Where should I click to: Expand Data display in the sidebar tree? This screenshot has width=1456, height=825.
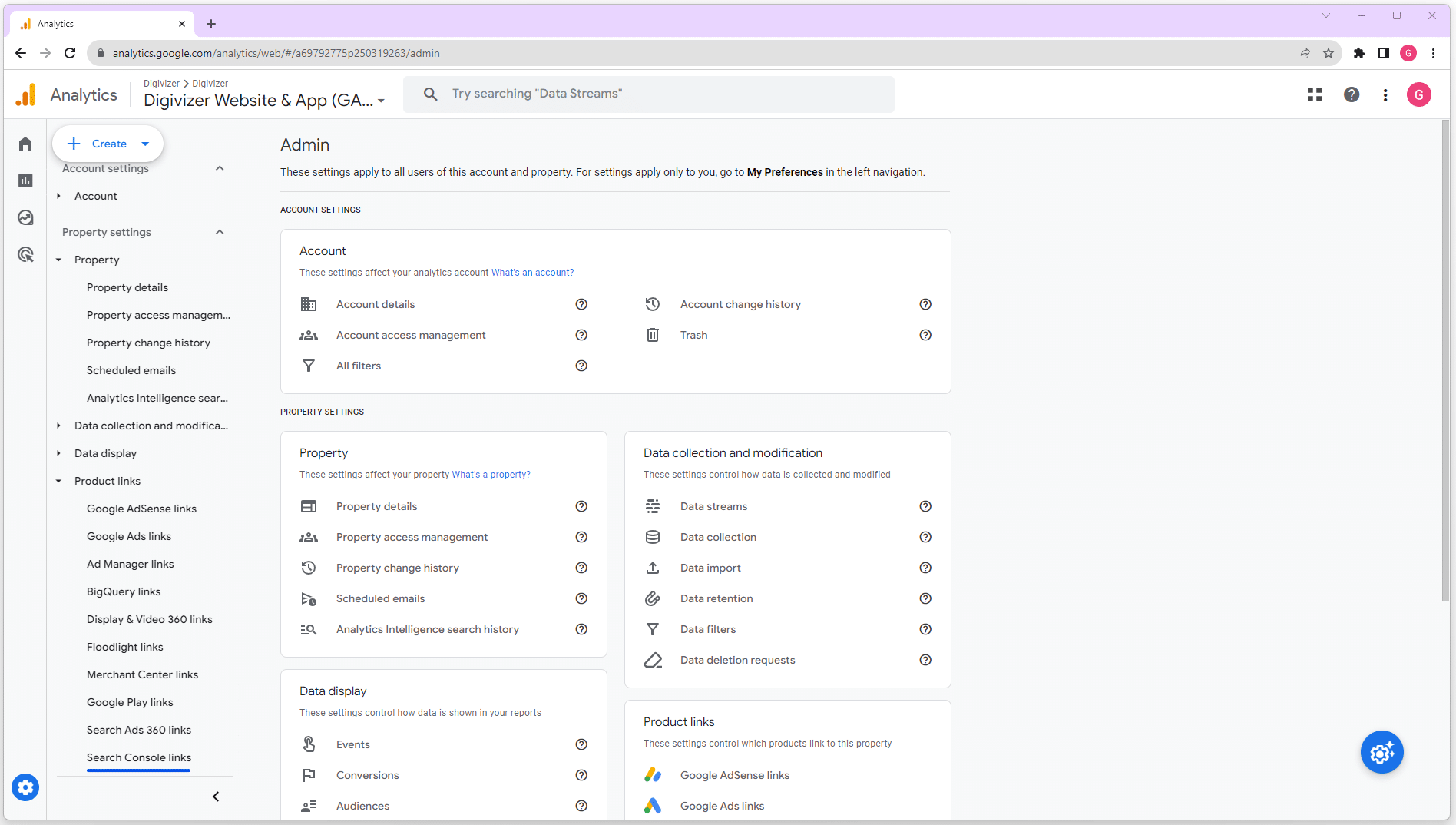[x=58, y=453]
